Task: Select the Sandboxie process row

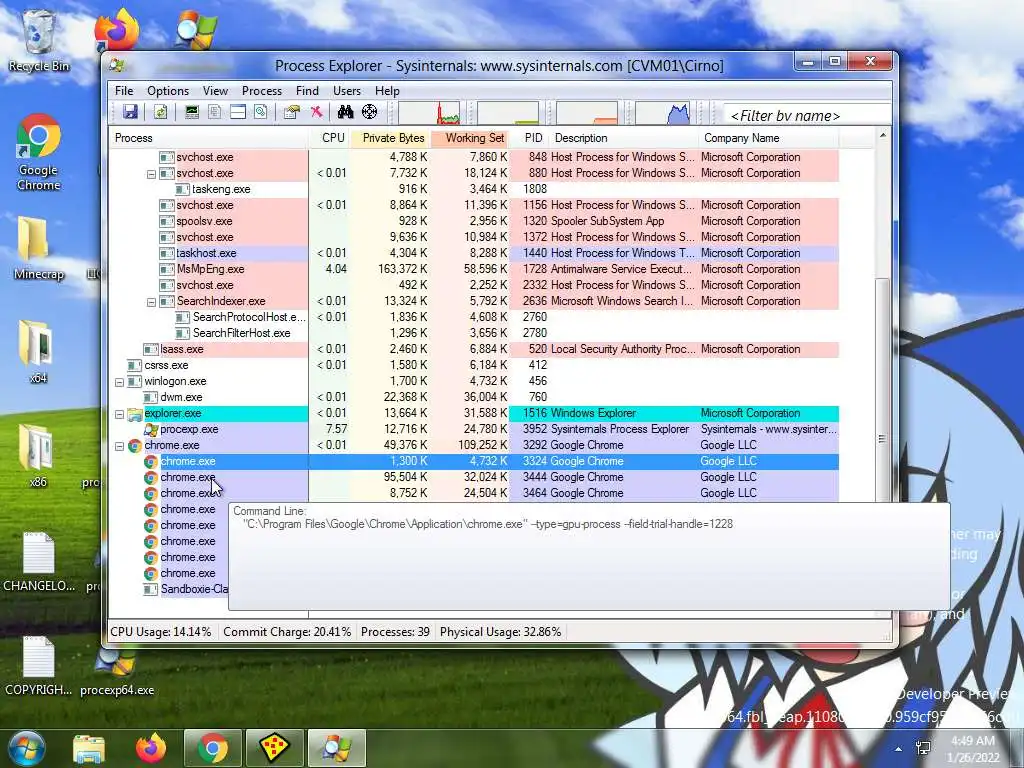Action: tap(169, 589)
